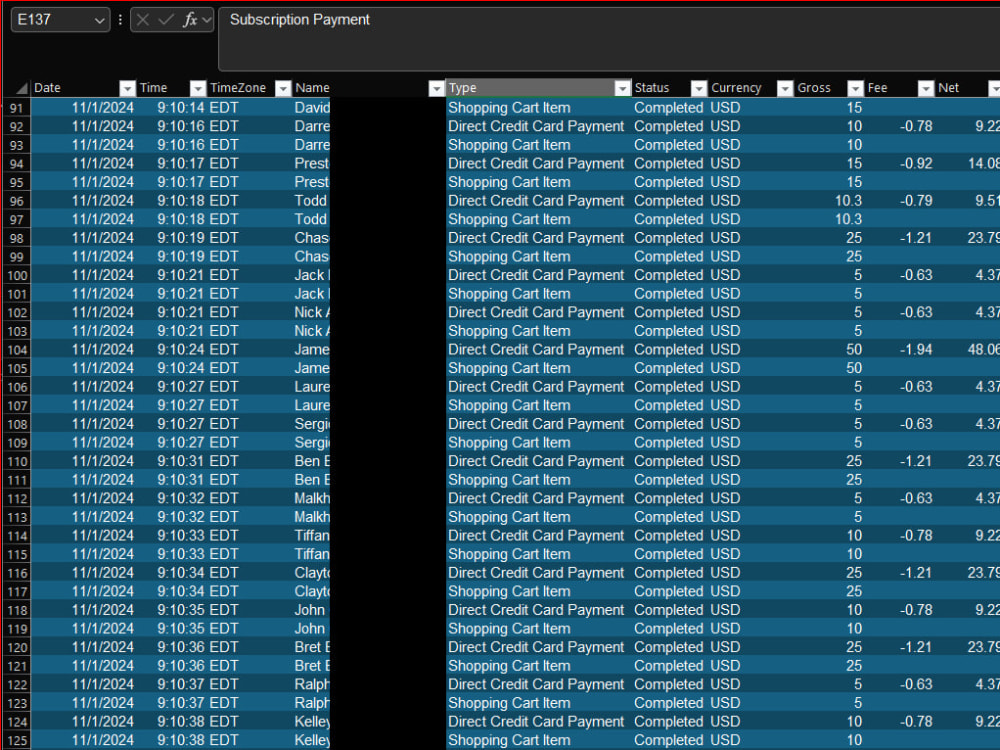The image size is (1000, 750).
Task: Select row header 125
Action: [17, 740]
